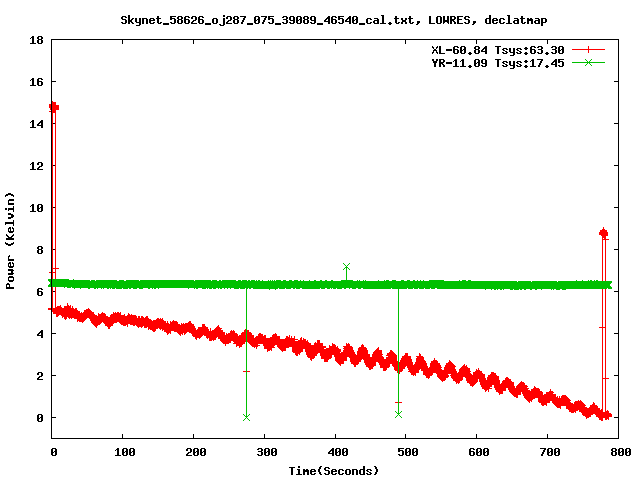640x480 pixels.
Task: Click the x-axis tick label 300
Action: click(267, 452)
